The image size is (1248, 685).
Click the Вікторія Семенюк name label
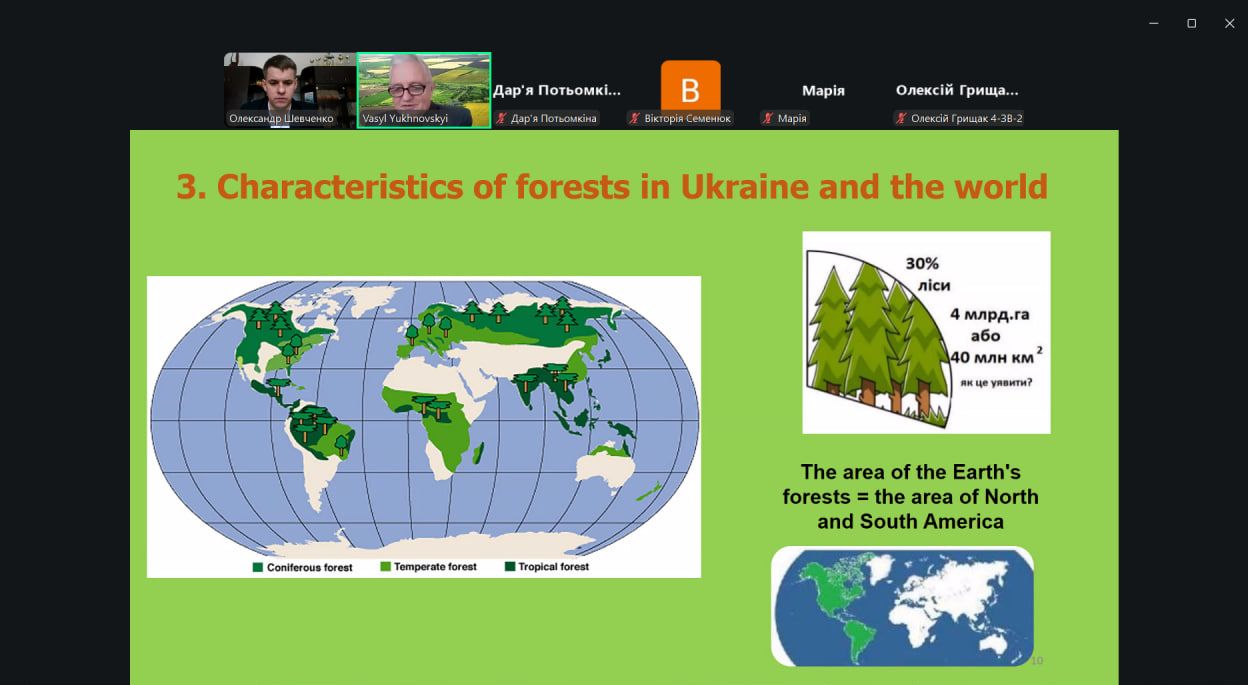pos(687,118)
